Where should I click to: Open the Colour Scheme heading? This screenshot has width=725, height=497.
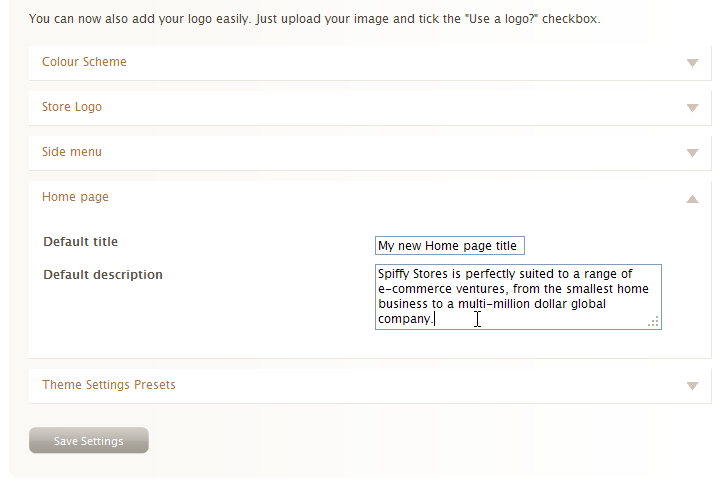[84, 62]
